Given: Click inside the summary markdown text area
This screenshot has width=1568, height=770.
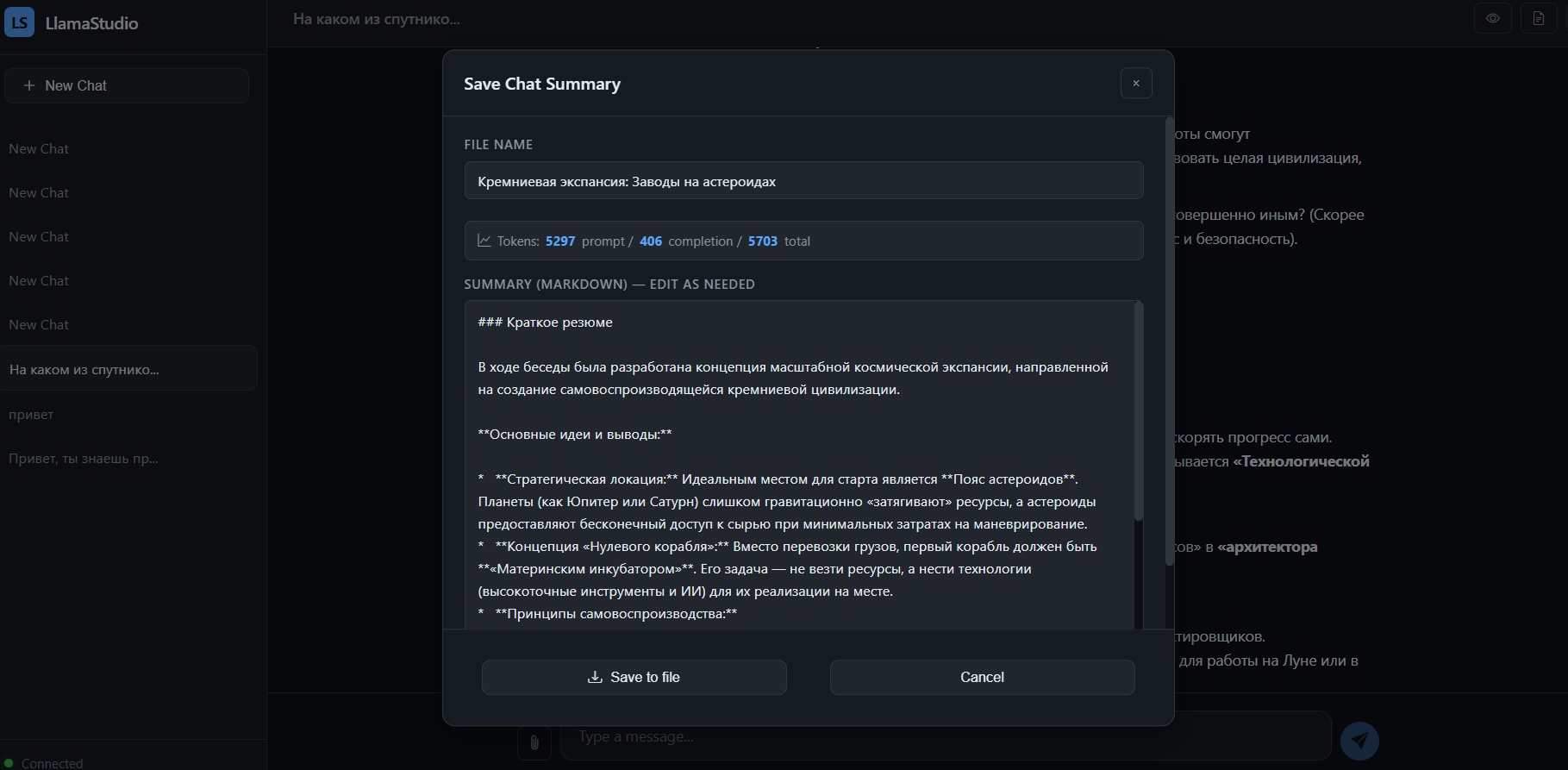Looking at the screenshot, I should [799, 466].
